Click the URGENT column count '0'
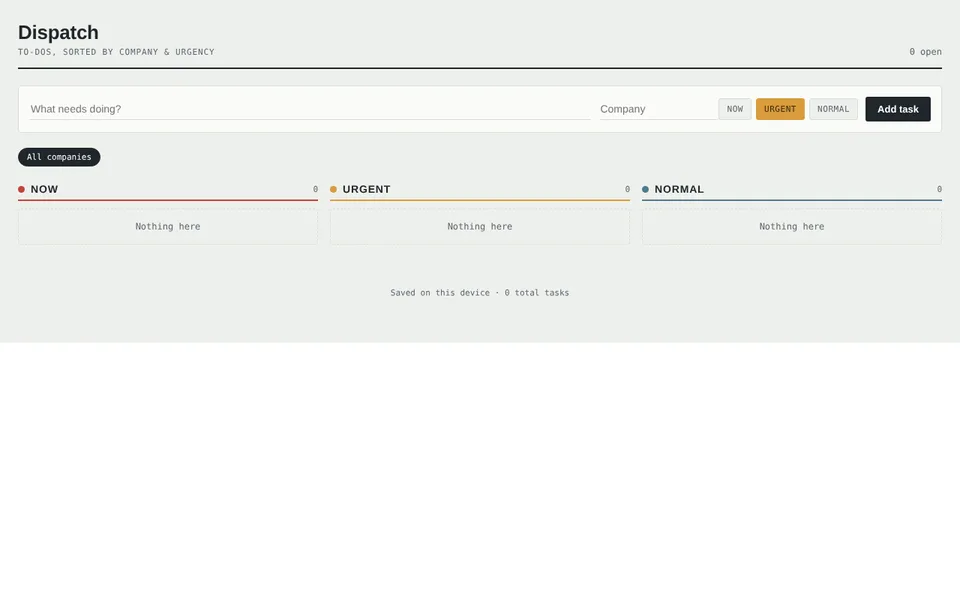The width and height of the screenshot is (960, 600). click(627, 189)
